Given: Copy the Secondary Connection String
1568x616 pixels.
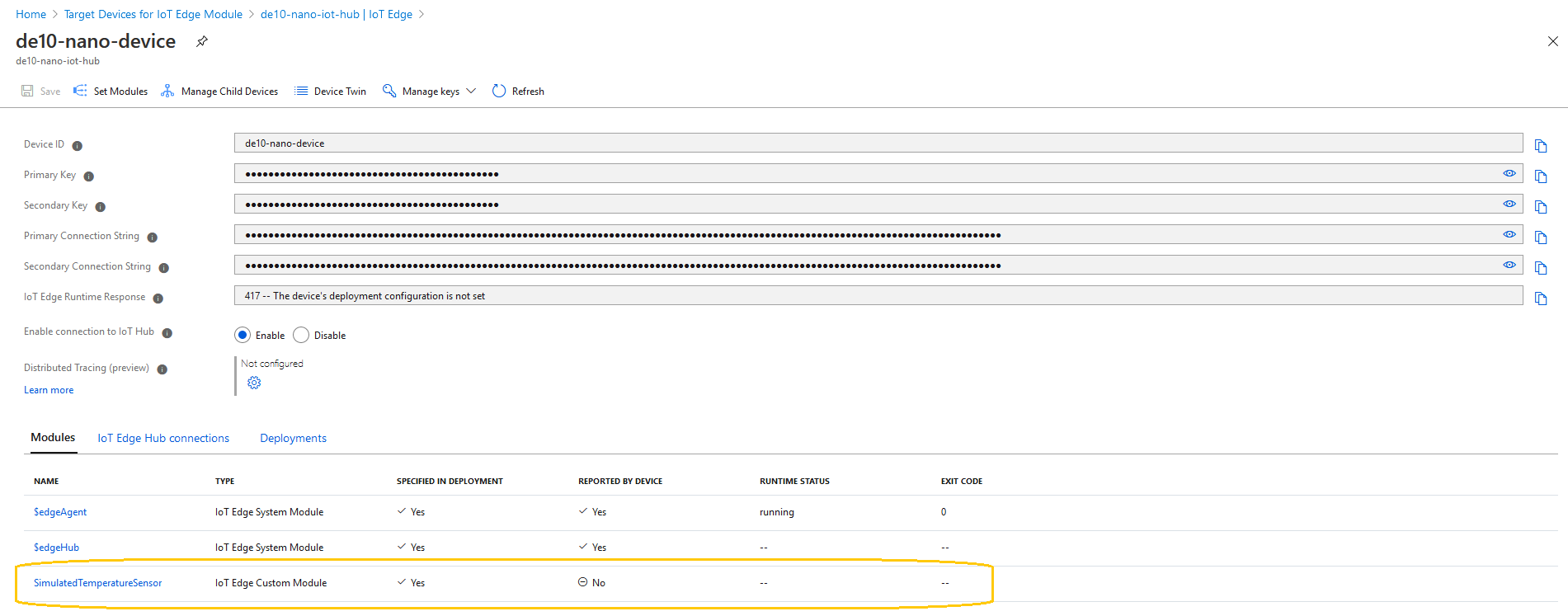Looking at the screenshot, I should (x=1540, y=268).
